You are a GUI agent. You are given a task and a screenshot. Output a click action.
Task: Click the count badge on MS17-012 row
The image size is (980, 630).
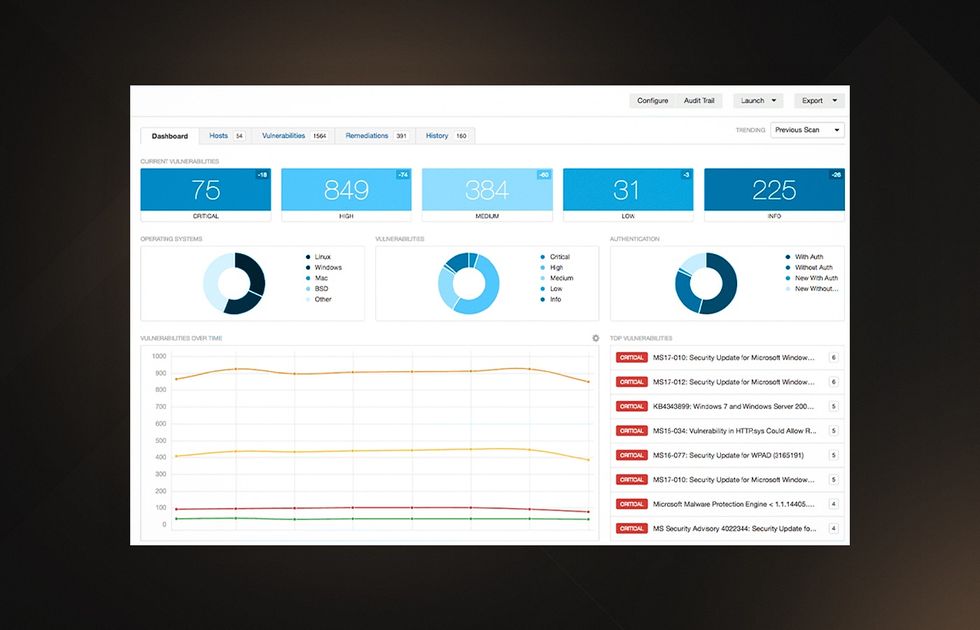click(x=833, y=382)
